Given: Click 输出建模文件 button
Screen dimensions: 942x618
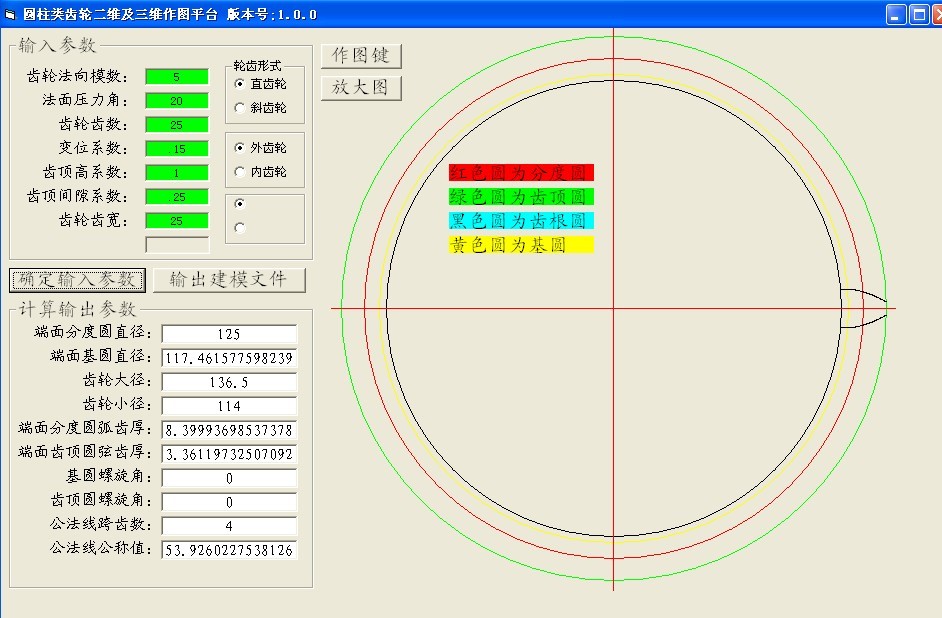Looking at the screenshot, I should point(229,280).
